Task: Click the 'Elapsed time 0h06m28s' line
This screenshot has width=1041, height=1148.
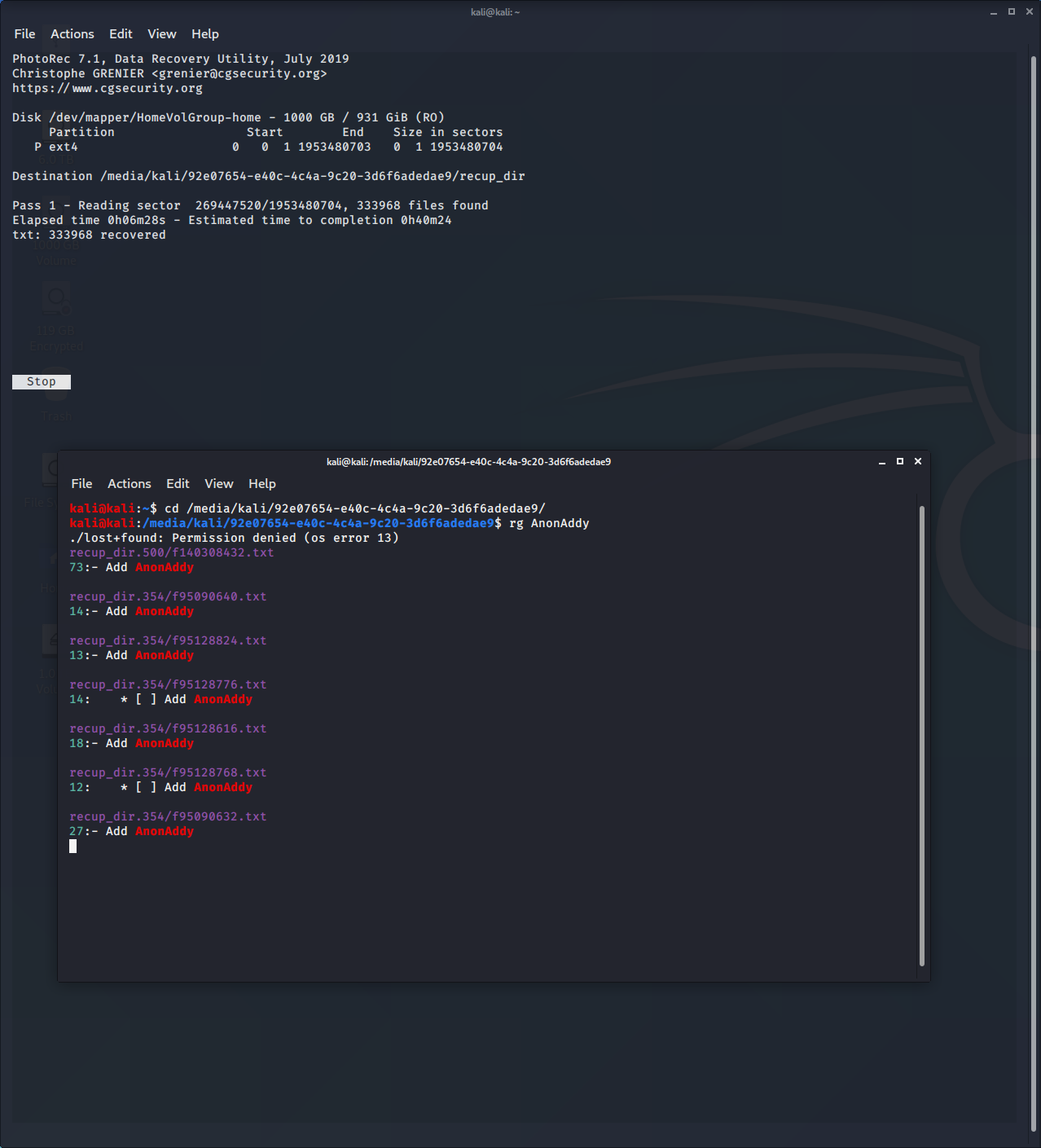Action: [232, 220]
